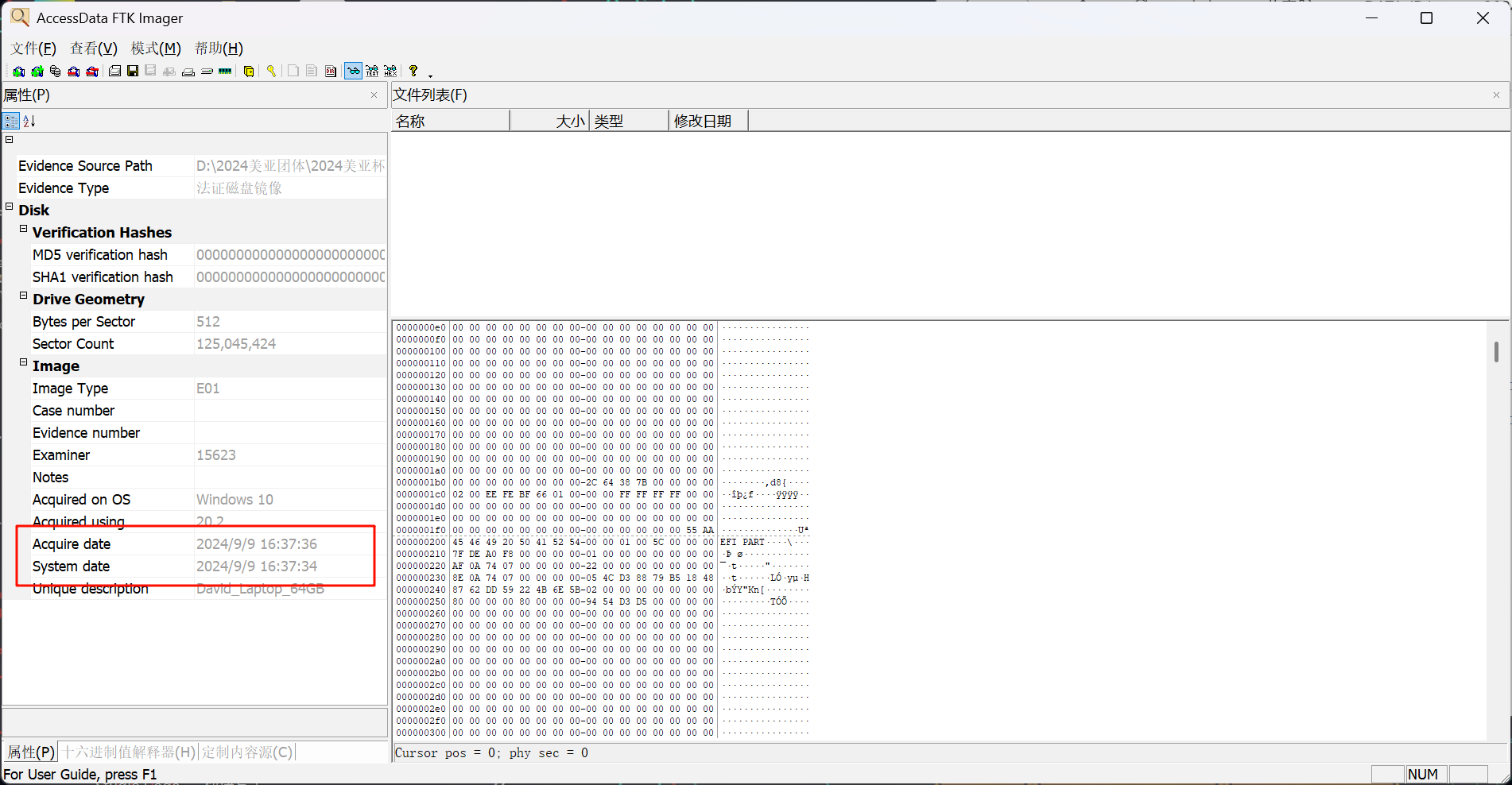Viewport: 1512px width, 785px height.
Task: Click Create Custom Content Image icon
Action: coord(188,71)
